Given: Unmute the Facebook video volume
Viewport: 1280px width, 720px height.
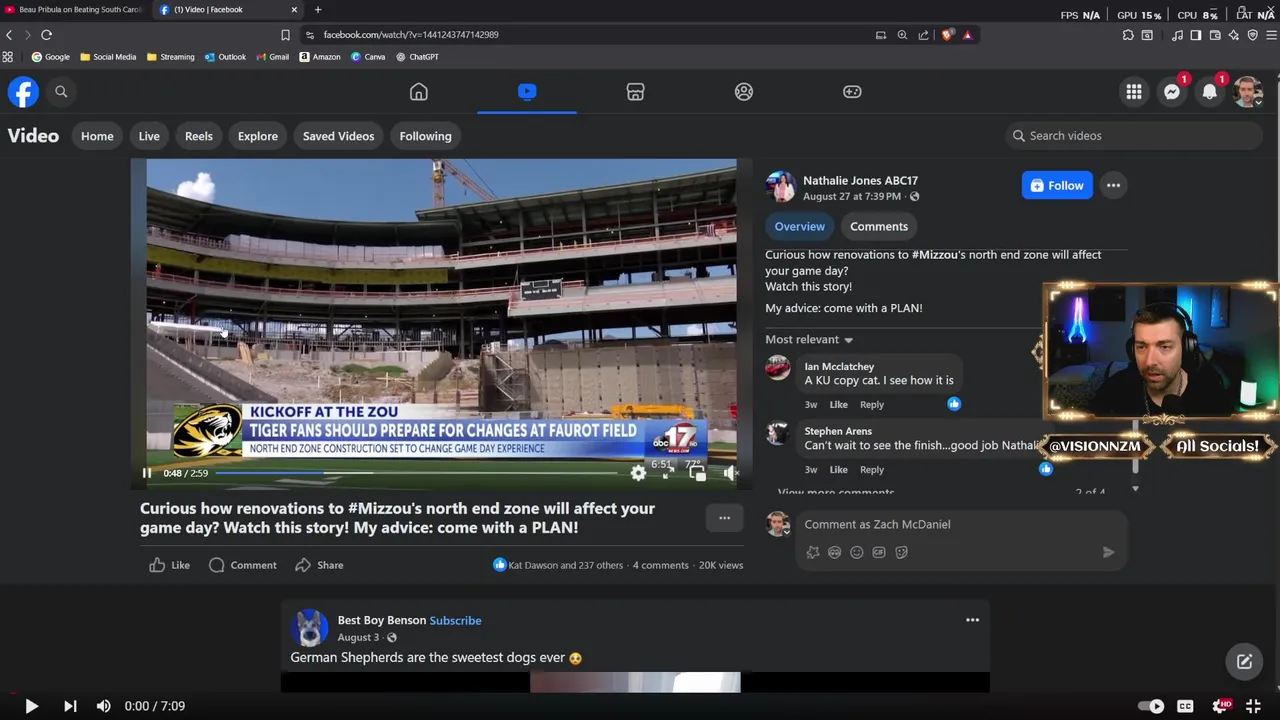Looking at the screenshot, I should pyautogui.click(x=729, y=473).
